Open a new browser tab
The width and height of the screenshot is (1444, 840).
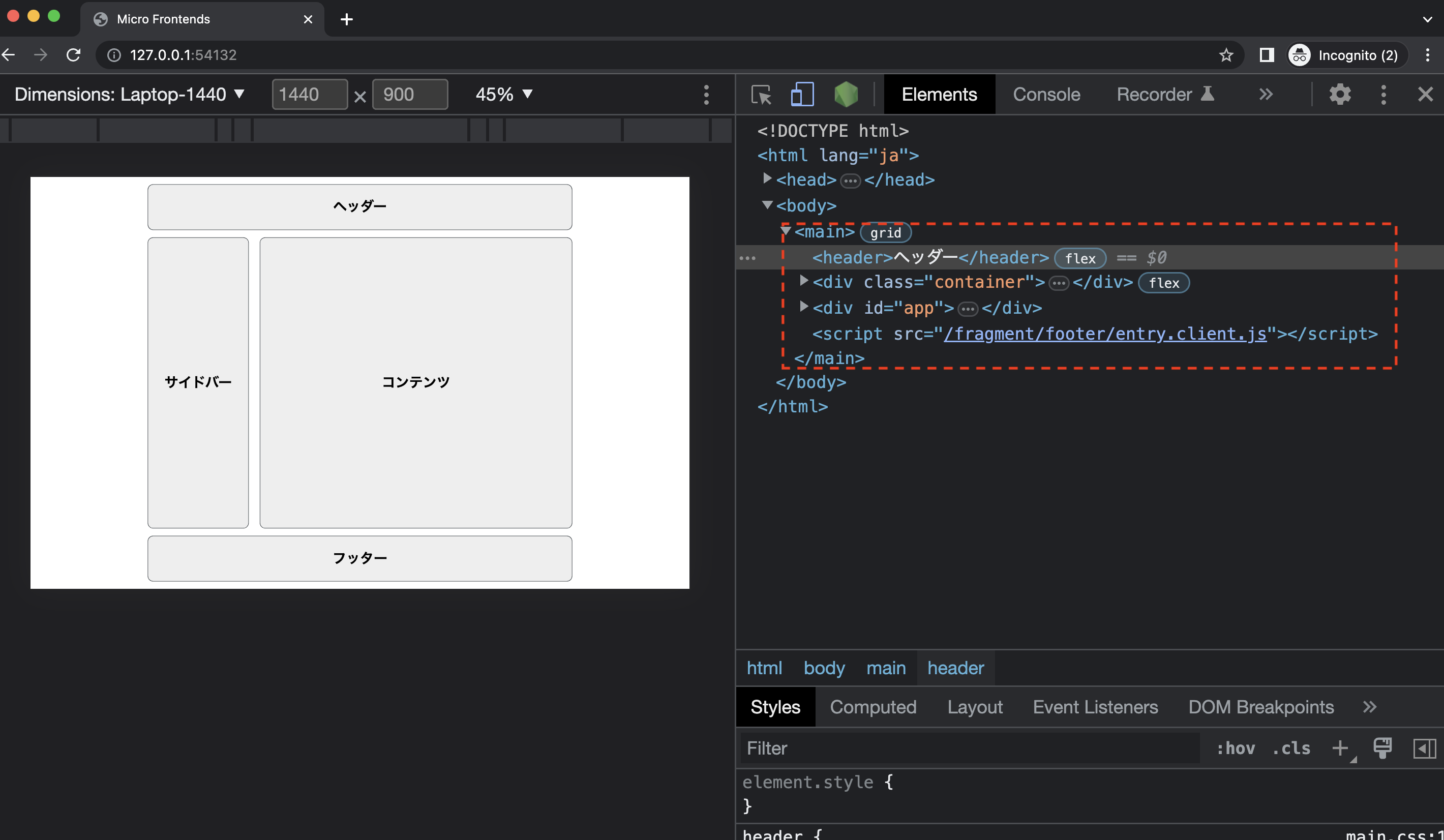click(x=347, y=19)
